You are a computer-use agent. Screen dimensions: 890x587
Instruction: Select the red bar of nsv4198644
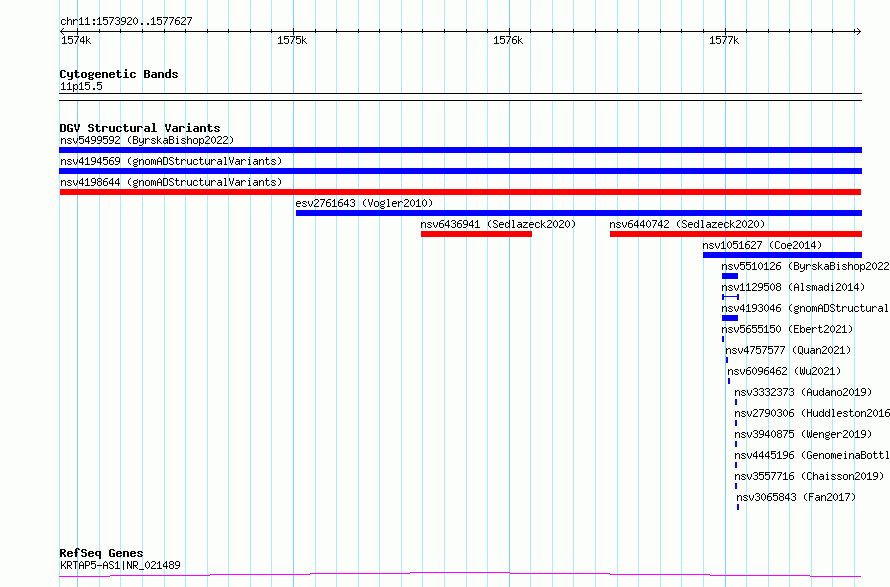(x=460, y=192)
